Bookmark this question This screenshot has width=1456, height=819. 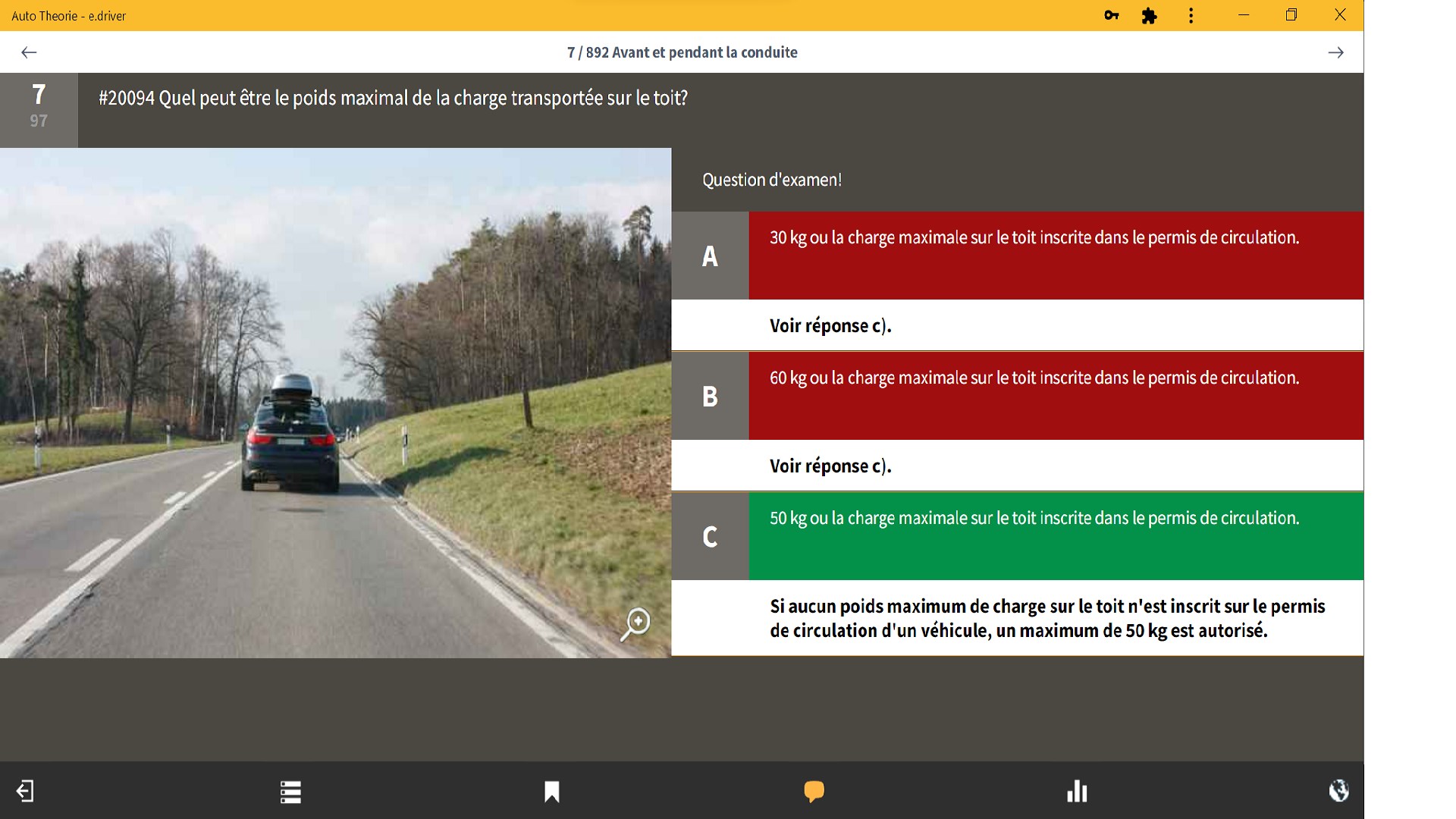(552, 792)
